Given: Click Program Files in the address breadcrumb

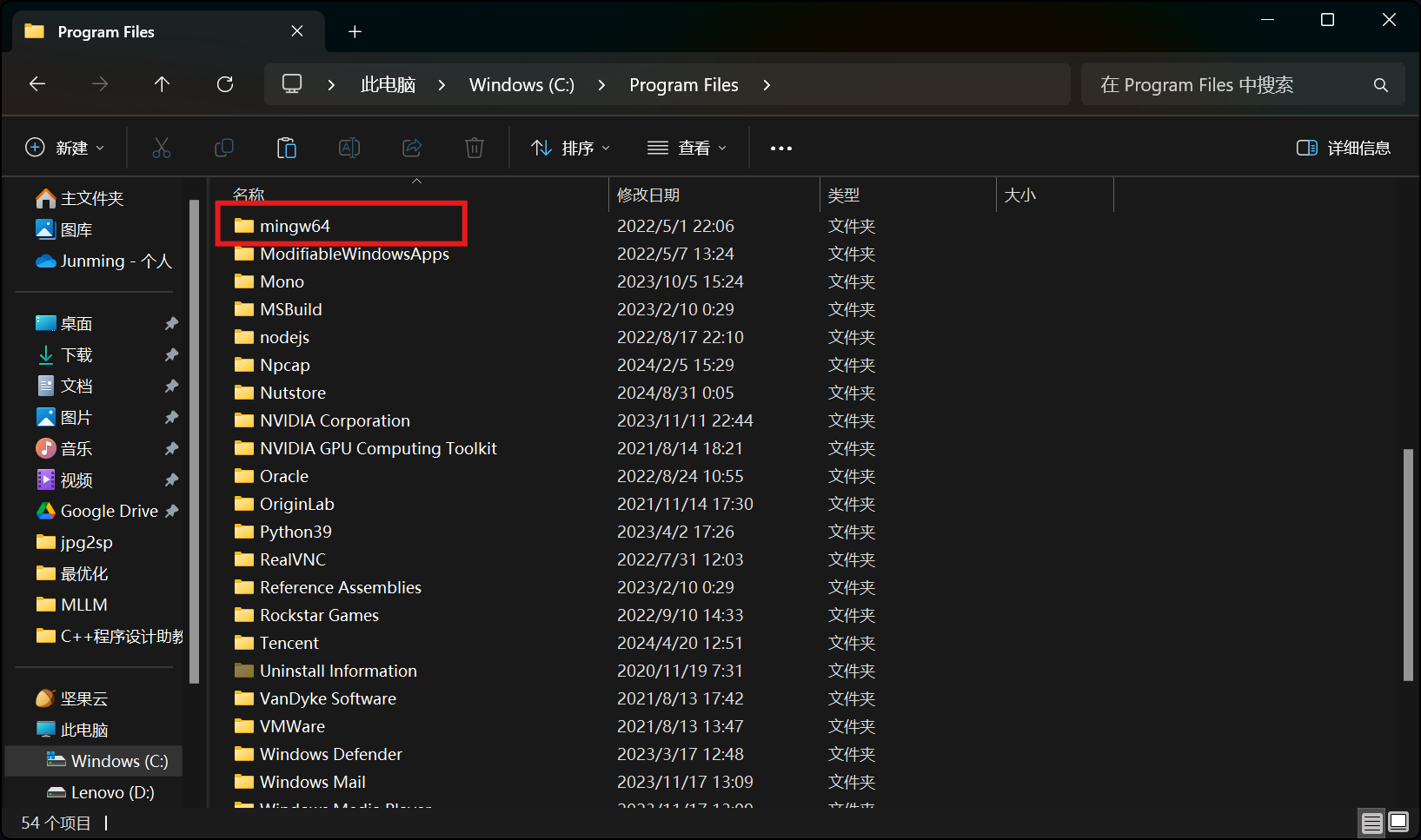Looking at the screenshot, I should coord(684,85).
